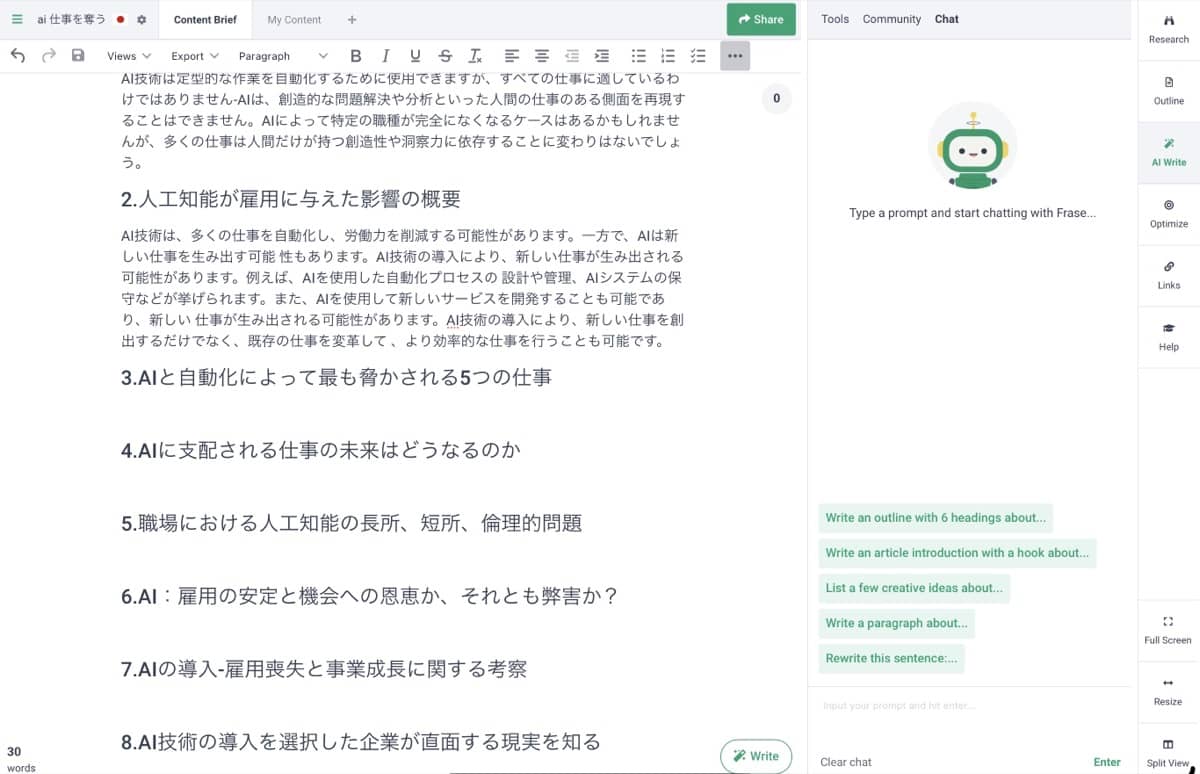Open the Community menu item

[891, 18]
